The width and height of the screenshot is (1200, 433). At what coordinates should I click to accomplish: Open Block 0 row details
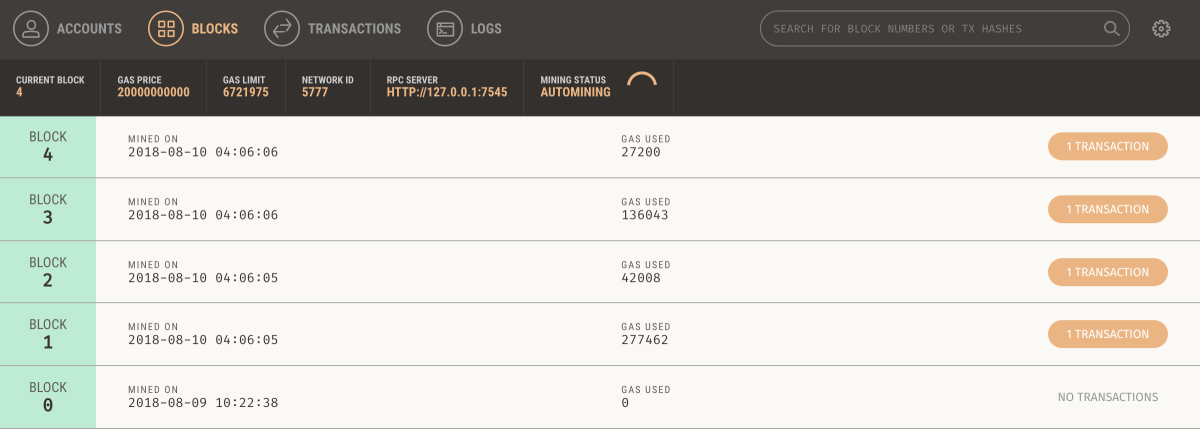point(600,397)
